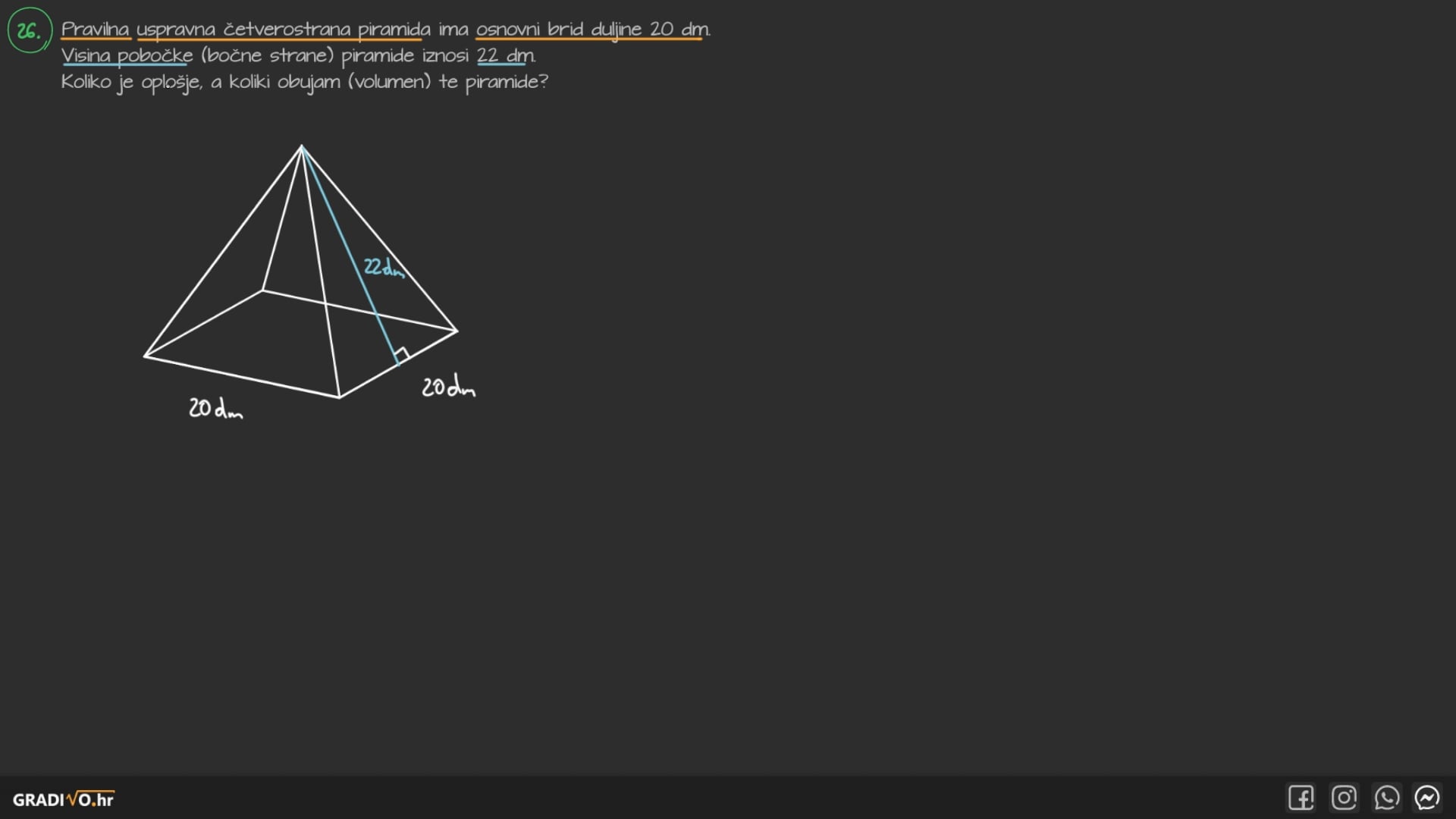
Task: Click the 20dm label beside the right base edge
Action: click(448, 388)
